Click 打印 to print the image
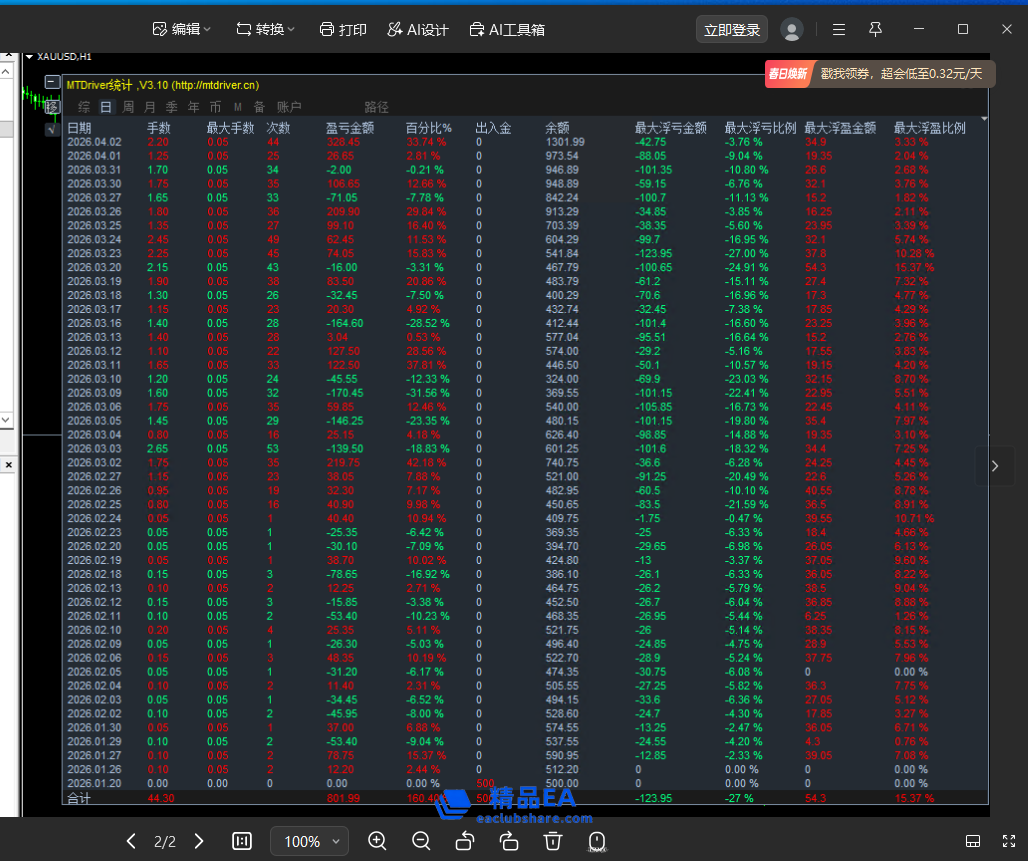The width and height of the screenshot is (1028, 861). [342, 30]
